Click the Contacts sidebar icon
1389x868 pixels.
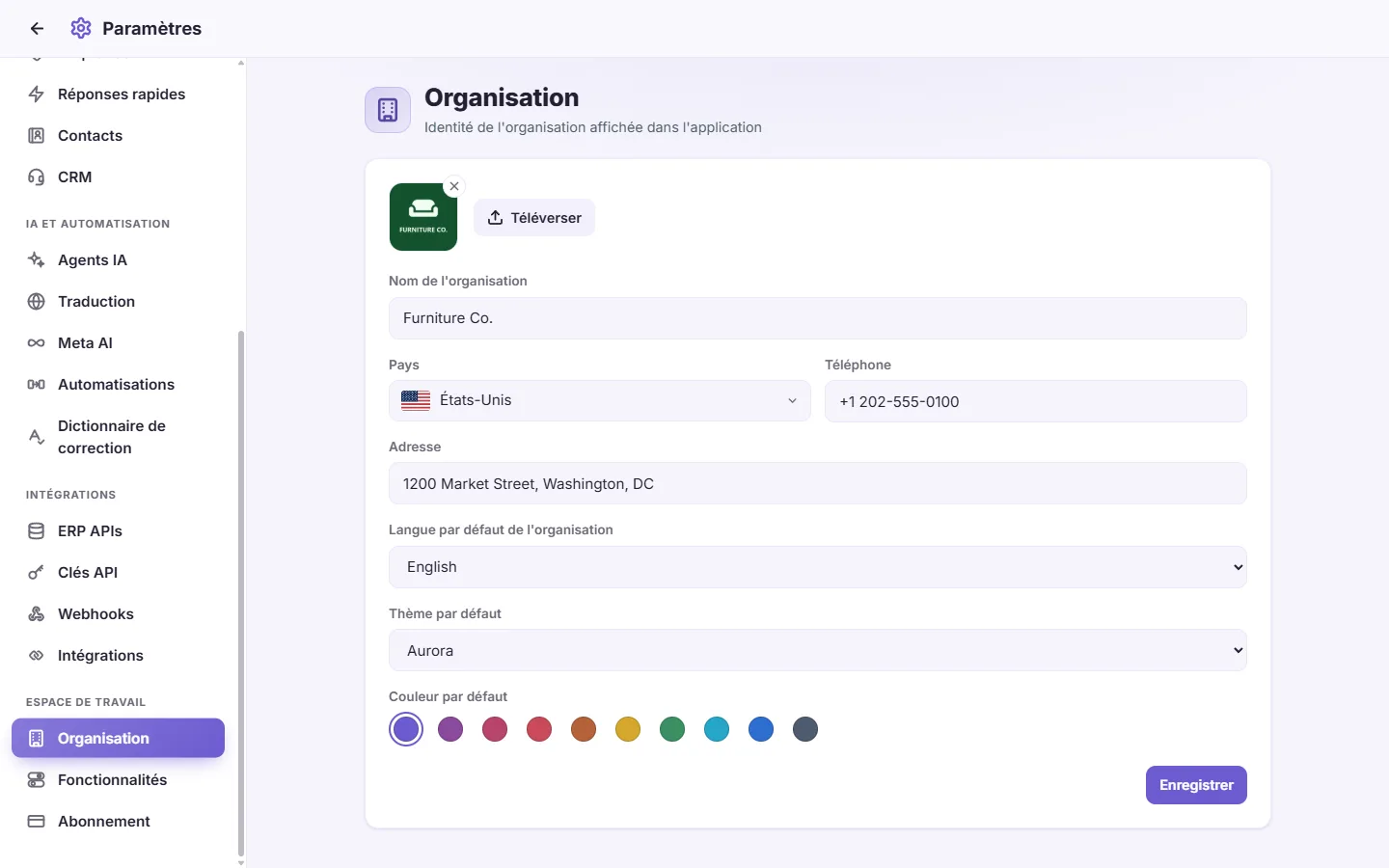click(x=37, y=136)
